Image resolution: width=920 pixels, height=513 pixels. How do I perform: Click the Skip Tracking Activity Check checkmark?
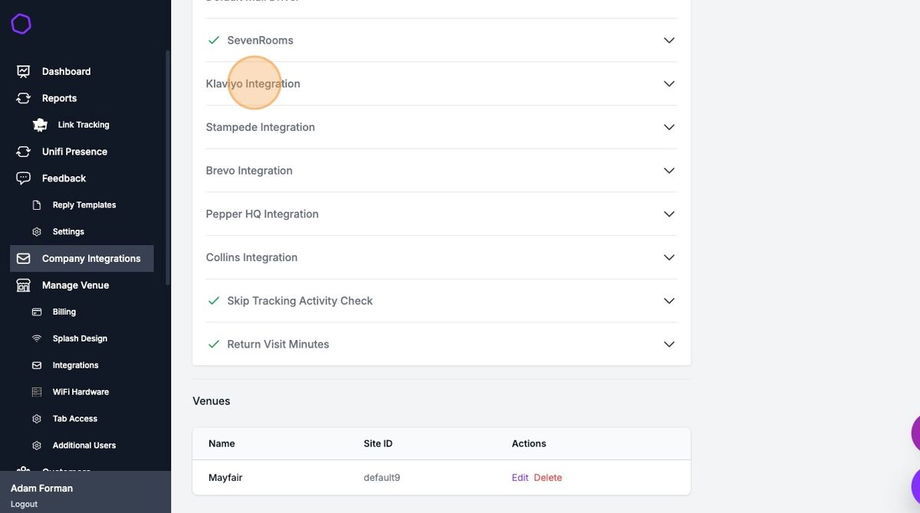click(x=213, y=301)
